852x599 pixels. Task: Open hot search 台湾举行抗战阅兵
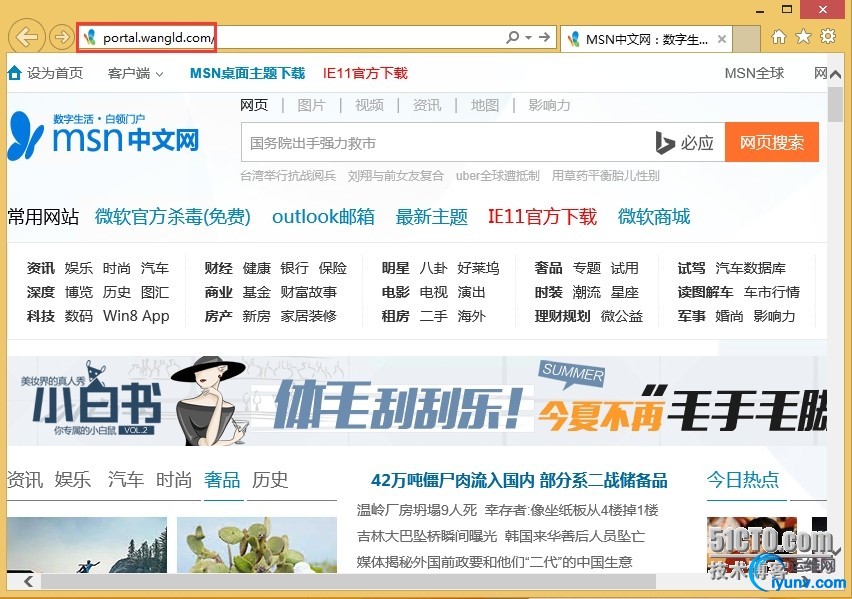[x=288, y=176]
